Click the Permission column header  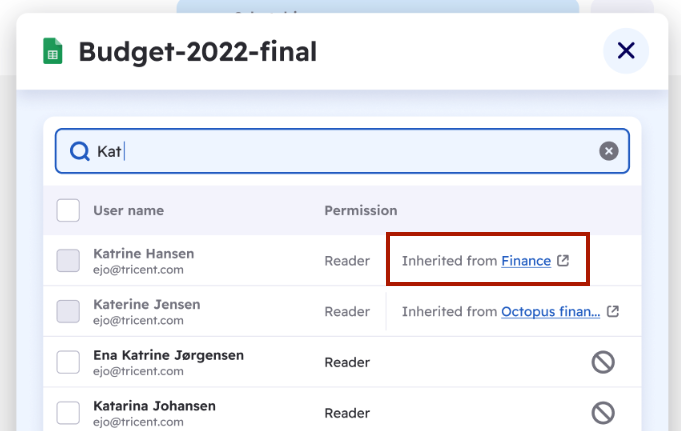(361, 210)
